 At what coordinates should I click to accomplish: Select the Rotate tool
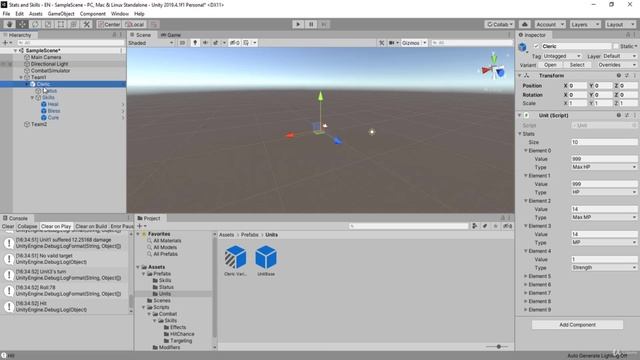coord(35,24)
